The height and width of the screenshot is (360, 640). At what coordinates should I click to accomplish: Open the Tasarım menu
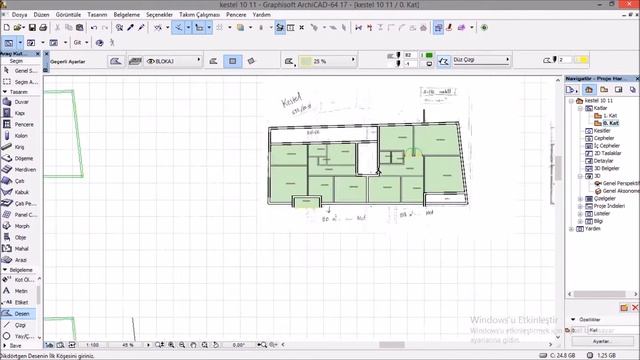(x=97, y=14)
